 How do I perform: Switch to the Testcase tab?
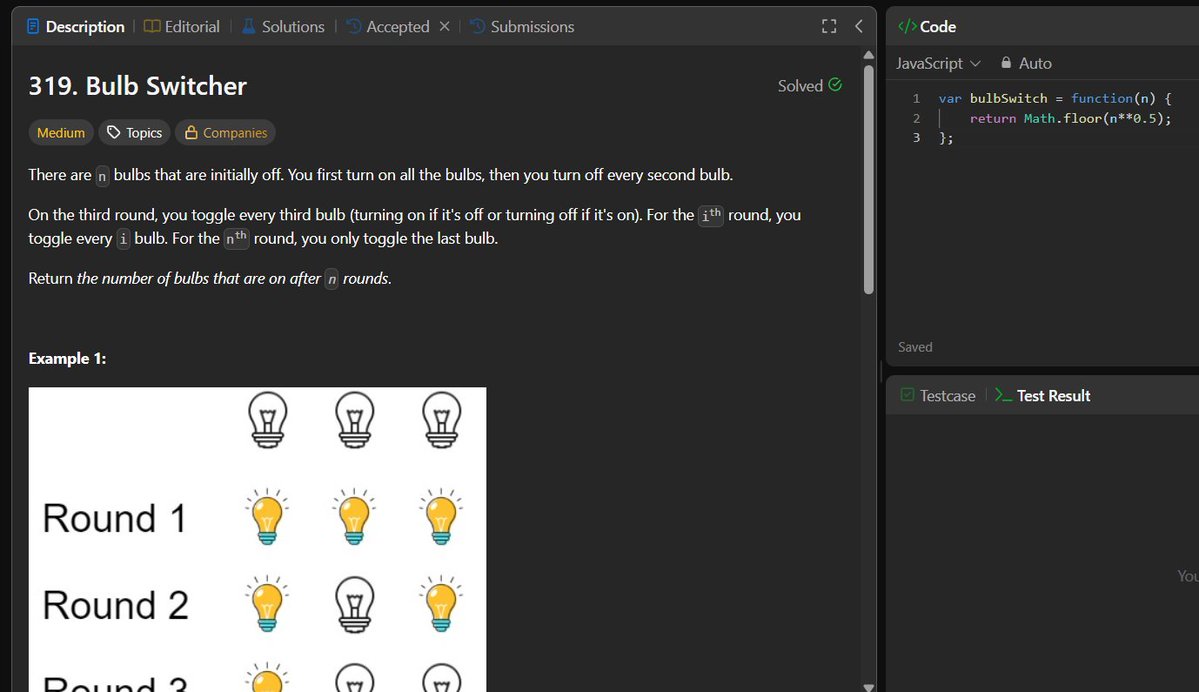[x=938, y=395]
